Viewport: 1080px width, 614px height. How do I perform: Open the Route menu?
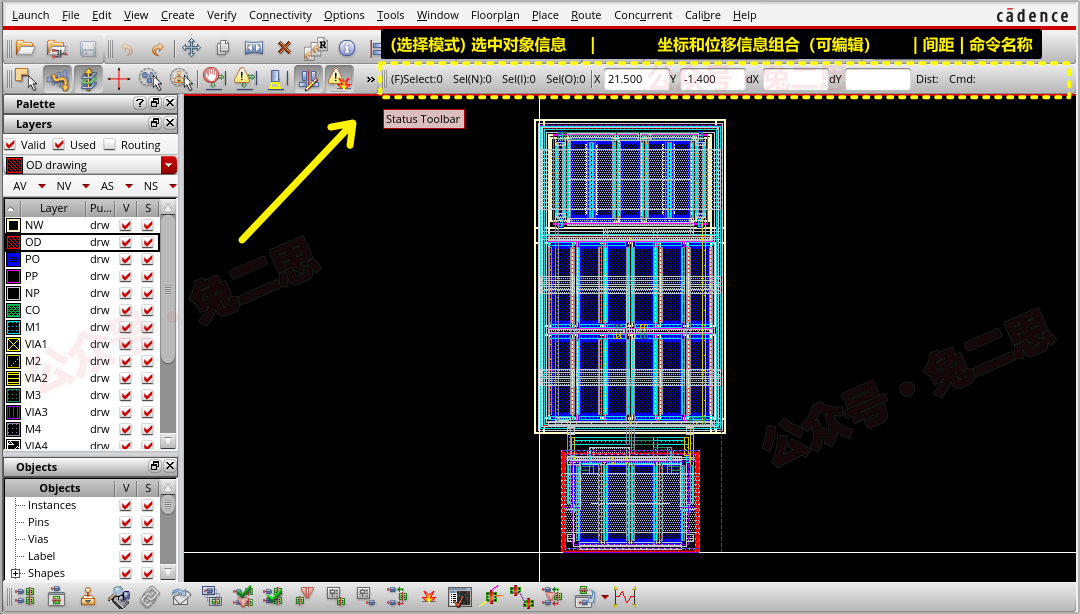(586, 15)
